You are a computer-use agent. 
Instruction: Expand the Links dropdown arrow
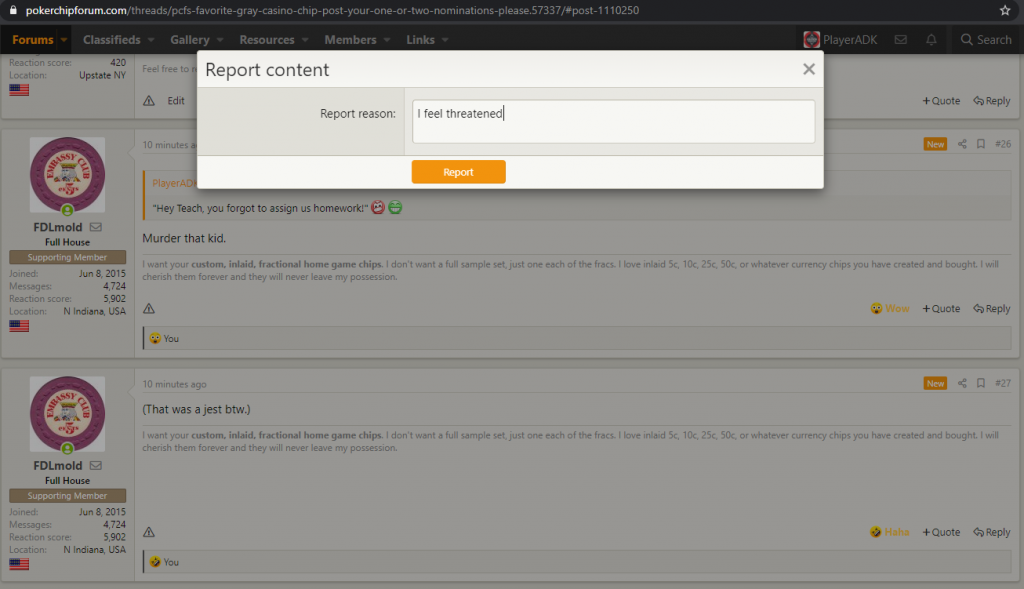[x=445, y=40]
